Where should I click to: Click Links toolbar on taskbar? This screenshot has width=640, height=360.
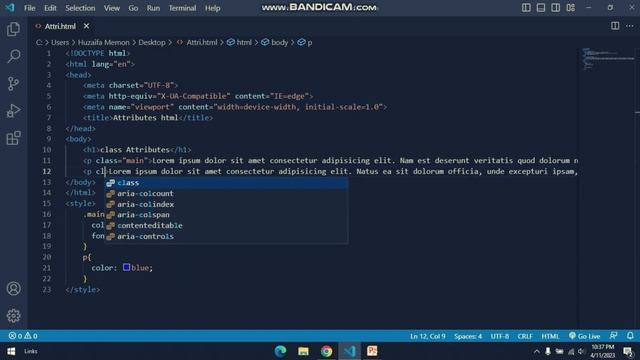31,351
